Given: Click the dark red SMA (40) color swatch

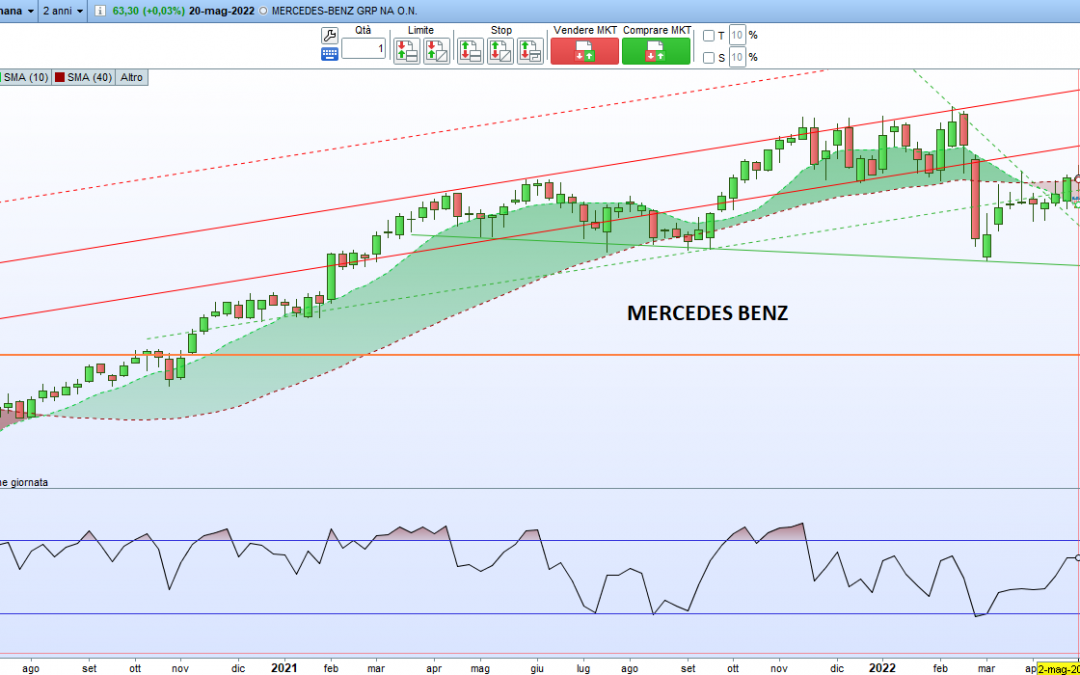Looking at the screenshot, I should 60,77.
